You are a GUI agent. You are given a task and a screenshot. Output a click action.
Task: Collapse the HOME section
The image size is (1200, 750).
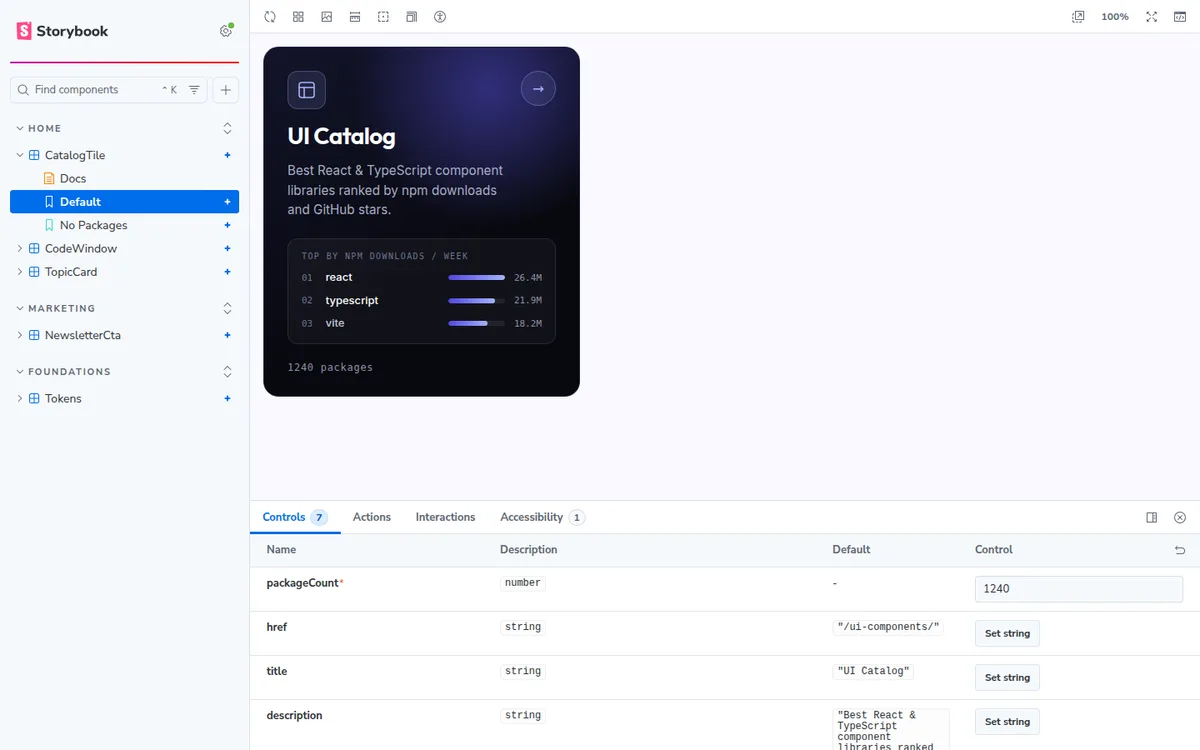click(x=39, y=129)
